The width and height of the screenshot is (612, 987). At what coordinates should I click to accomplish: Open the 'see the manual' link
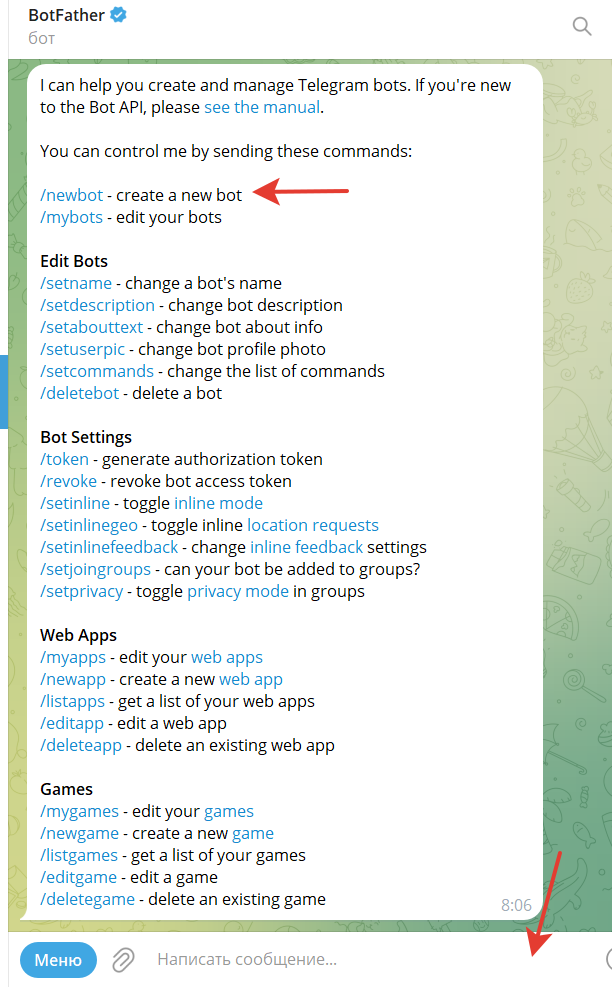point(262,107)
